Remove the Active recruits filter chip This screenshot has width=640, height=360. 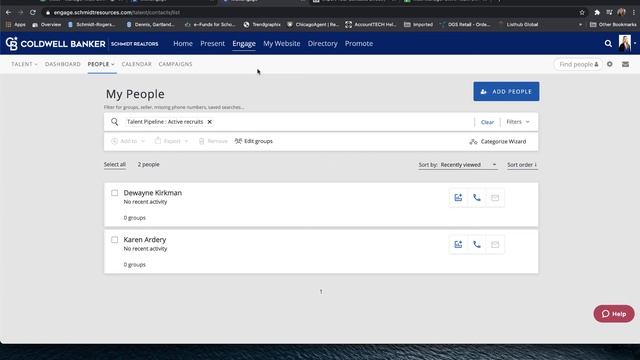click(x=209, y=122)
